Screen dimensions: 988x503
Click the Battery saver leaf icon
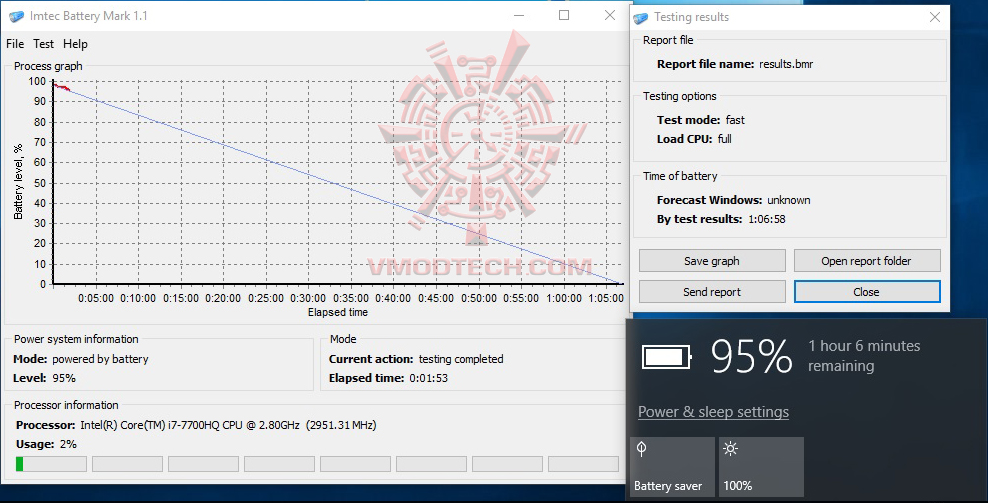[x=641, y=448]
